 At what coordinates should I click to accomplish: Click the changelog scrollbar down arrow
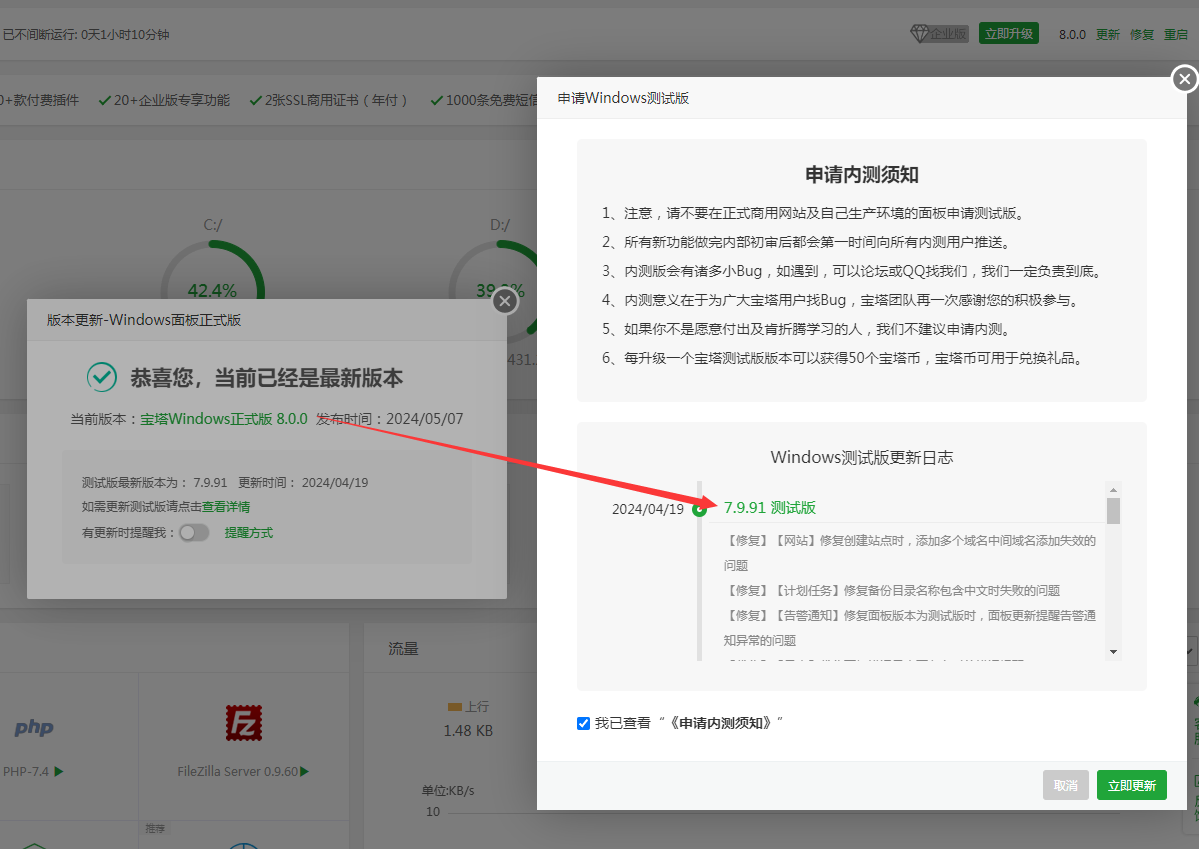click(1113, 652)
